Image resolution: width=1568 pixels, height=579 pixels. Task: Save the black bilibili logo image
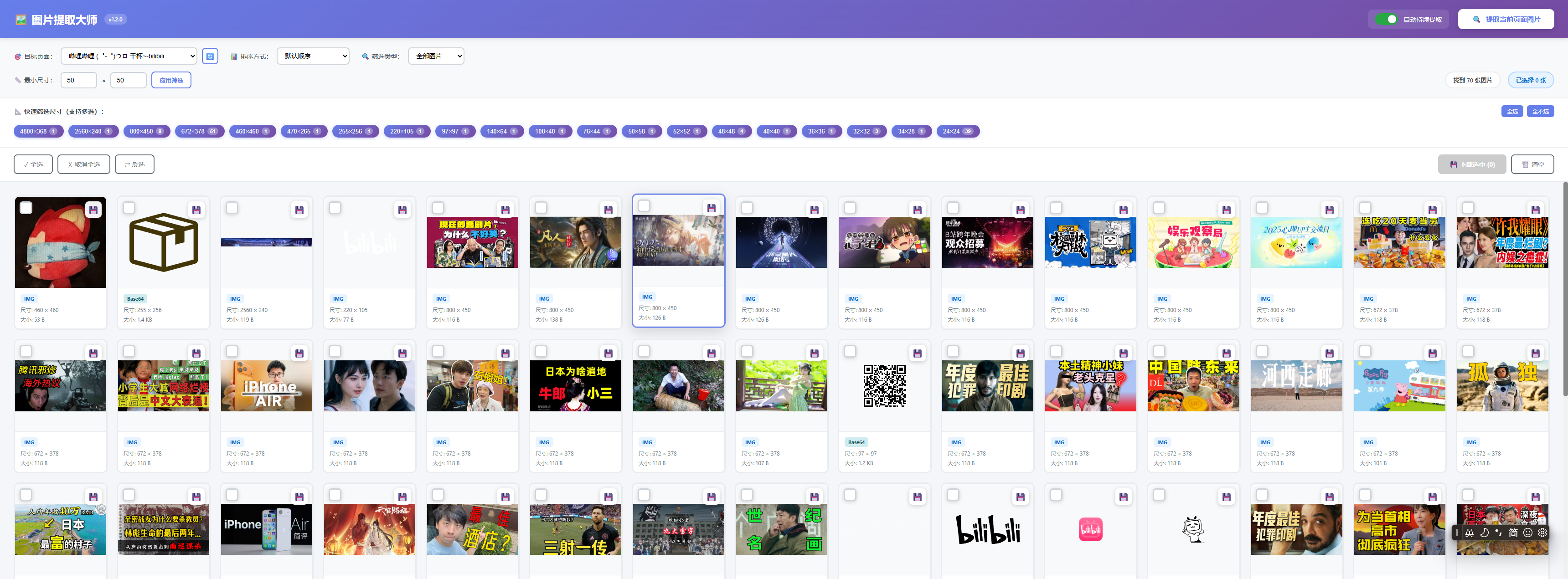1020,497
